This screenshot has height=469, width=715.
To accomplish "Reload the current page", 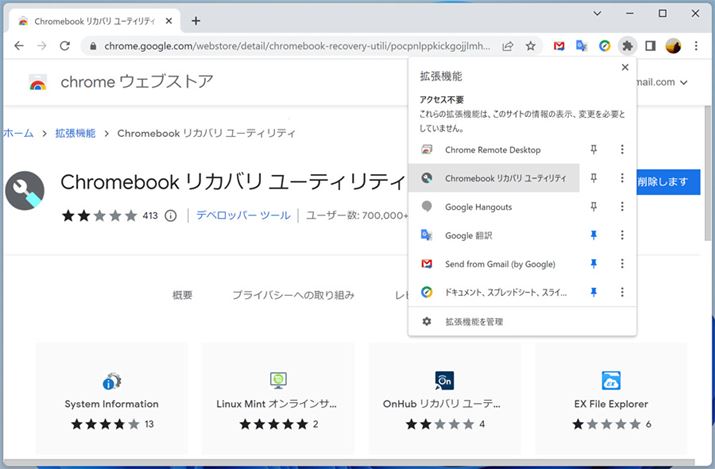I will [x=65, y=46].
